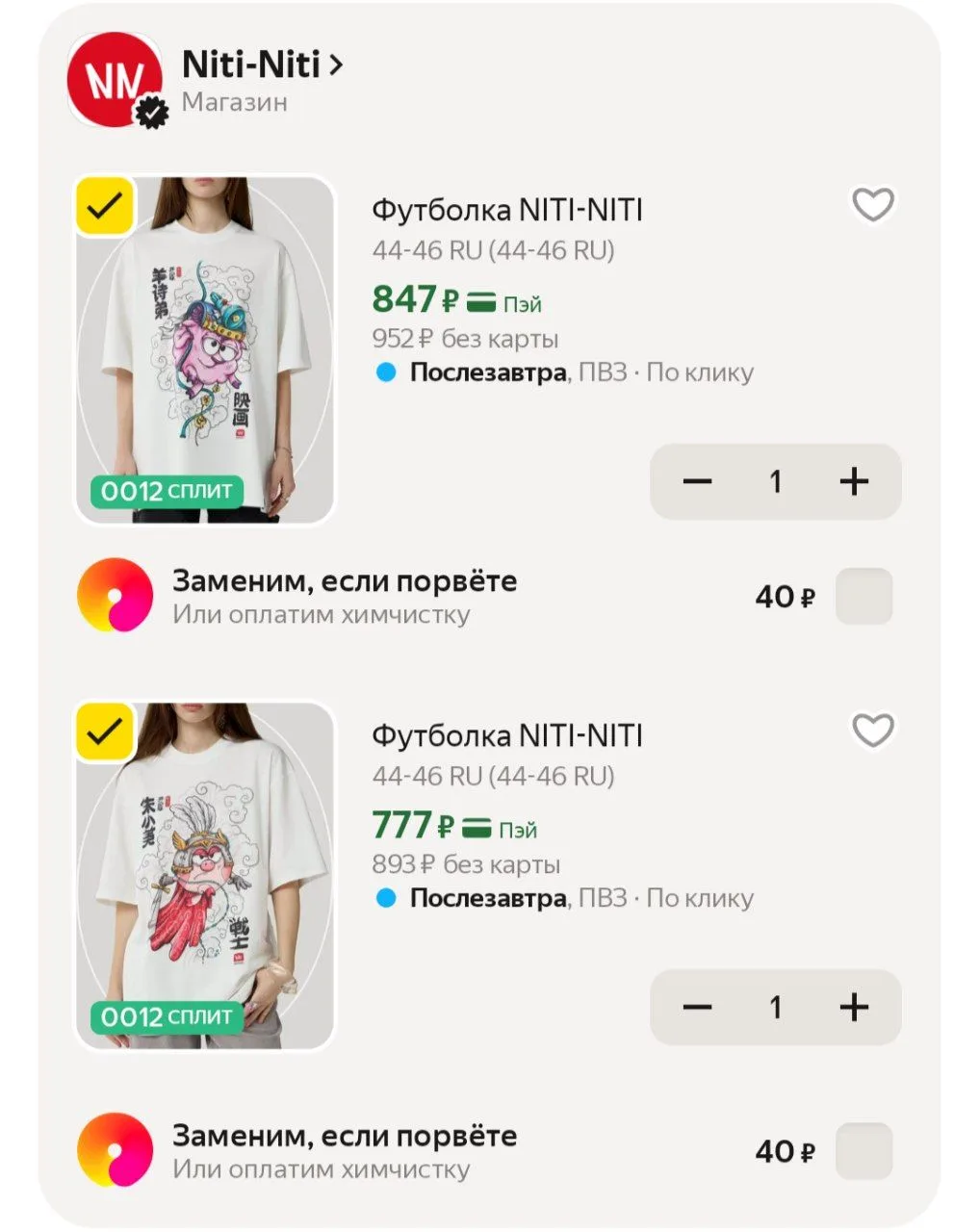Enable 40 ₽ protection for the second T-shirt
Viewport: 979px width, 1232px height.
click(x=863, y=1151)
